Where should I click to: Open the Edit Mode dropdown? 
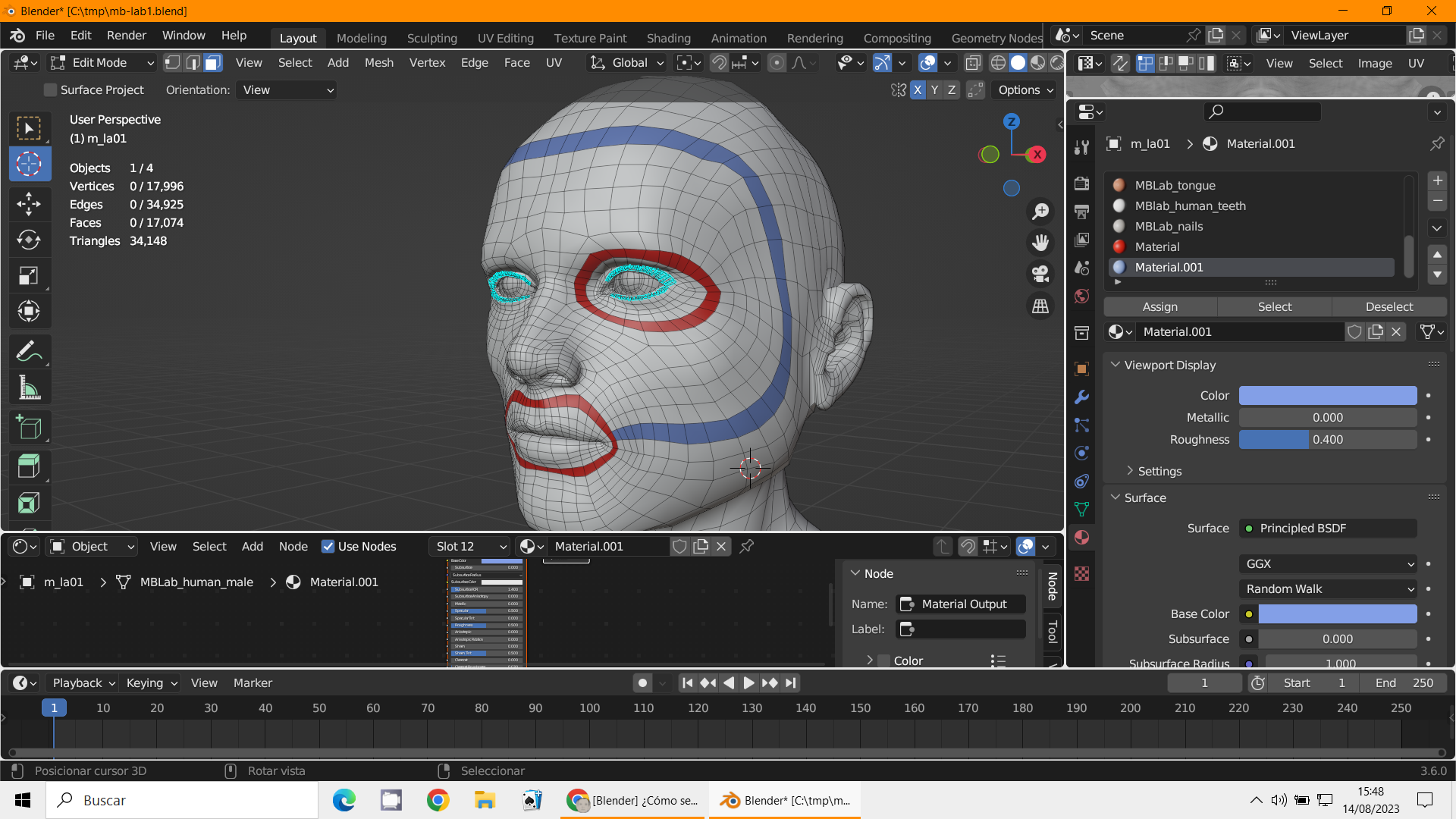(x=102, y=63)
